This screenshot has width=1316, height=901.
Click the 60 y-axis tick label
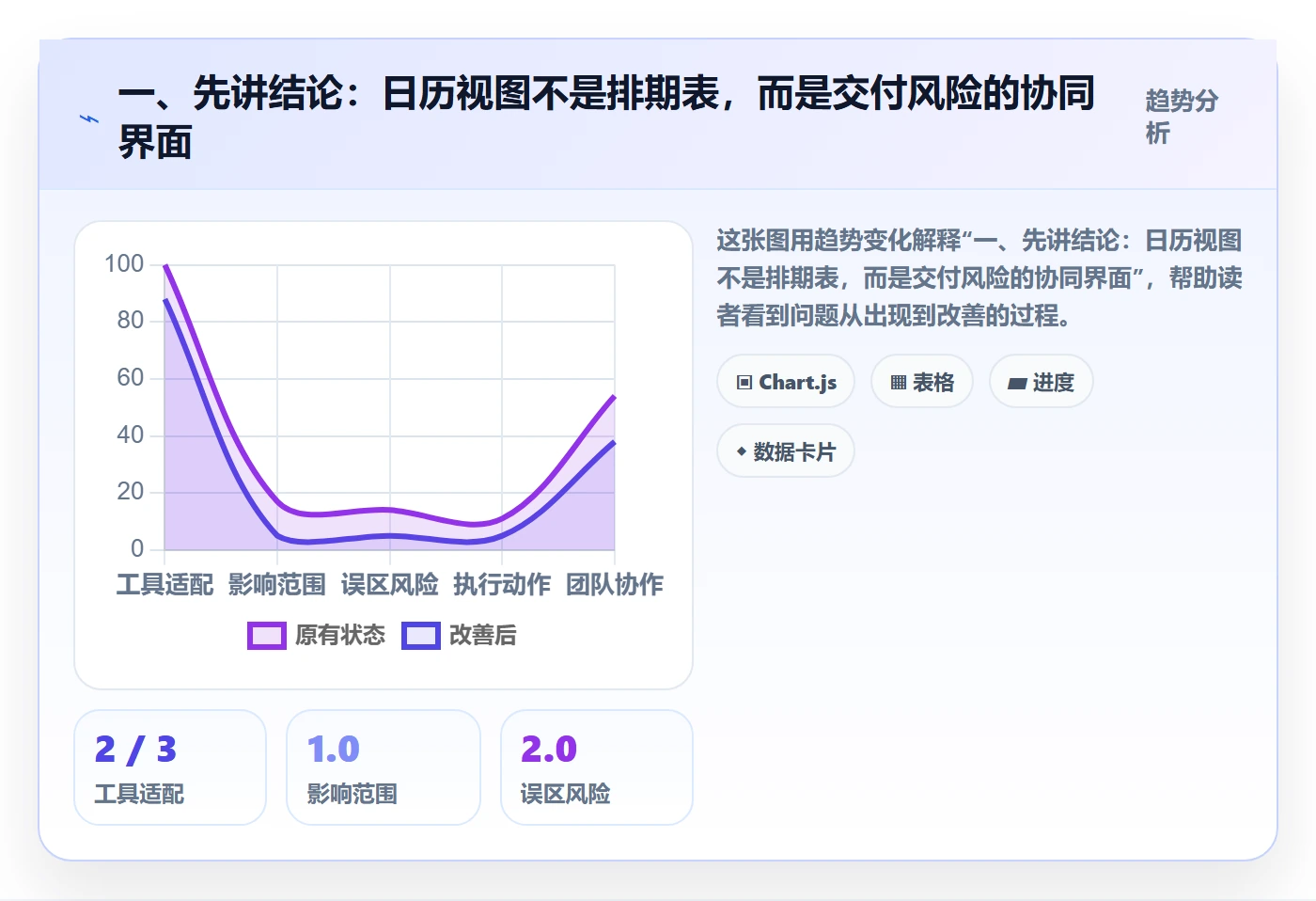click(x=131, y=378)
